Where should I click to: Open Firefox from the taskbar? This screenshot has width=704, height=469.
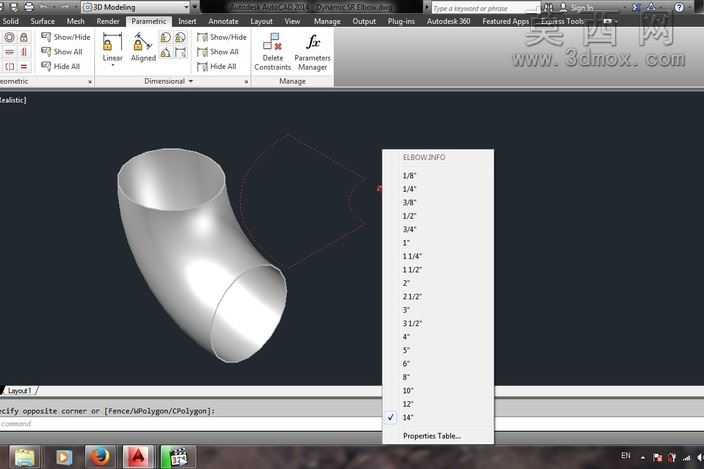[100, 457]
